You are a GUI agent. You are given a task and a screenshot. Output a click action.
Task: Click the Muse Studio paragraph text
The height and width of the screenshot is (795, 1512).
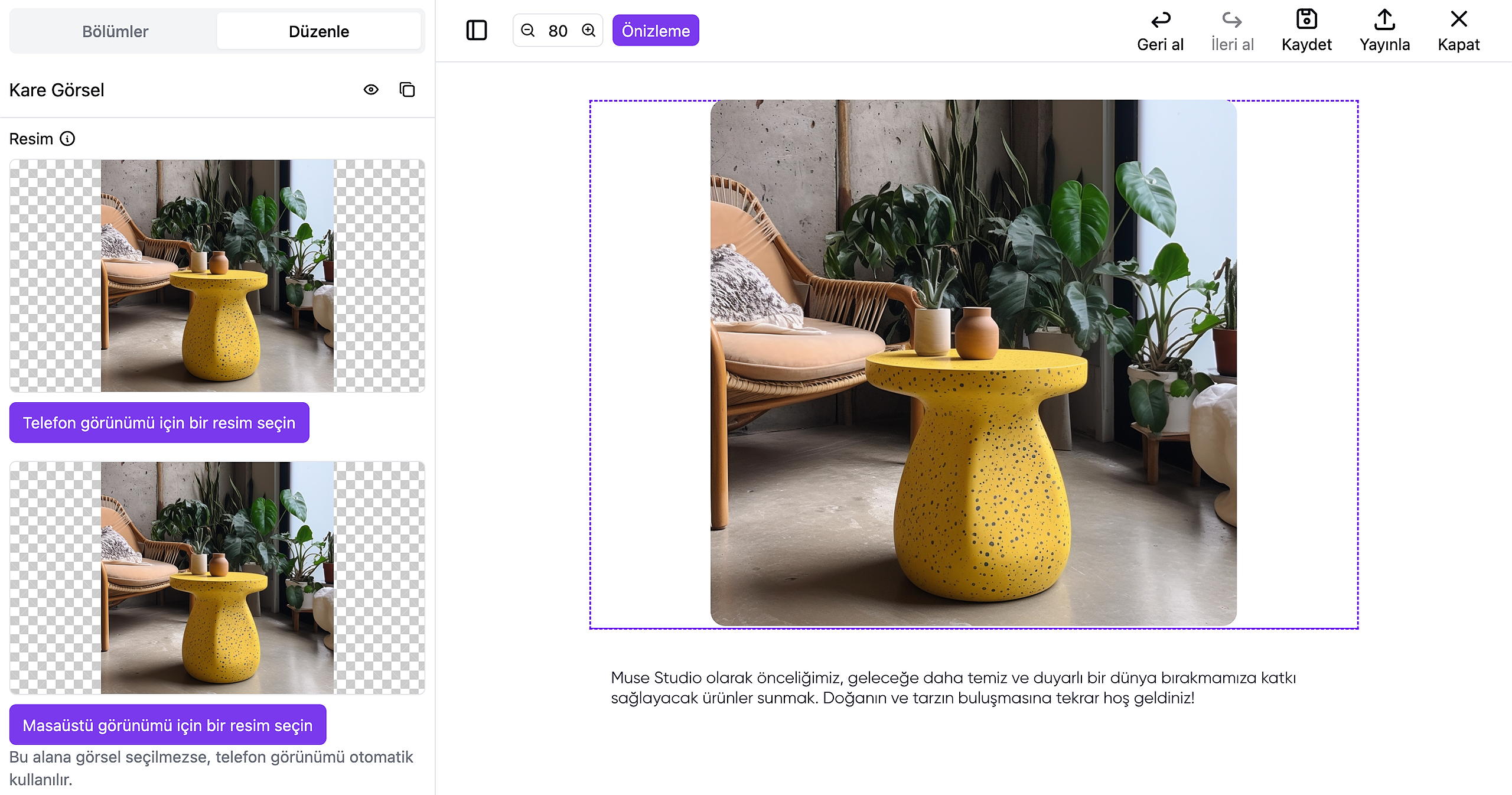(x=953, y=688)
